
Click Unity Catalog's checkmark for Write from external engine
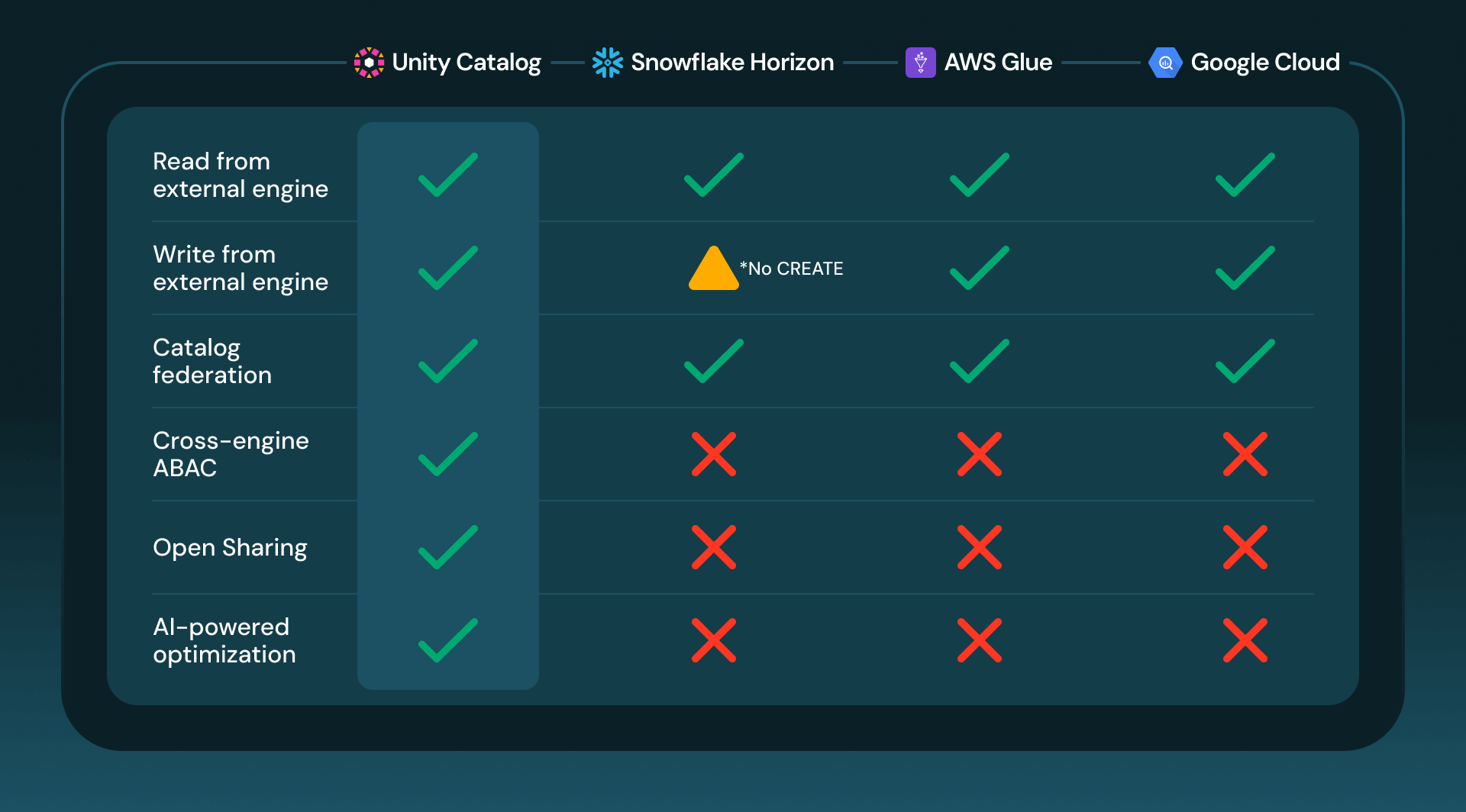tap(448, 268)
